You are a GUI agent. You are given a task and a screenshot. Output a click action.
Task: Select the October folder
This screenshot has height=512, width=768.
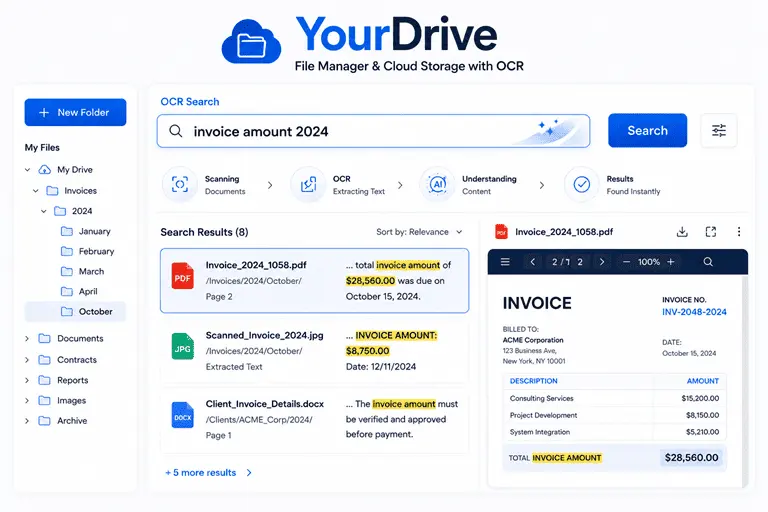tap(75, 312)
